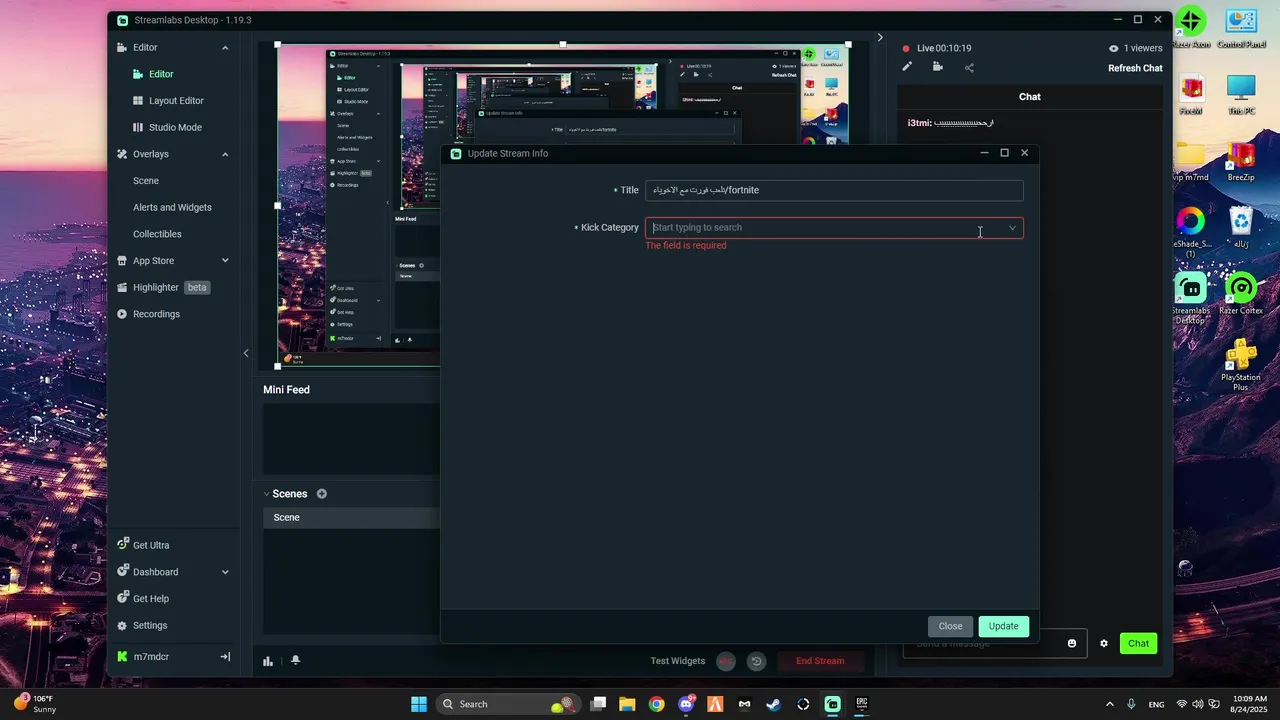The image size is (1280, 720).
Task: Add a new scene with the plus icon
Action: 322,494
